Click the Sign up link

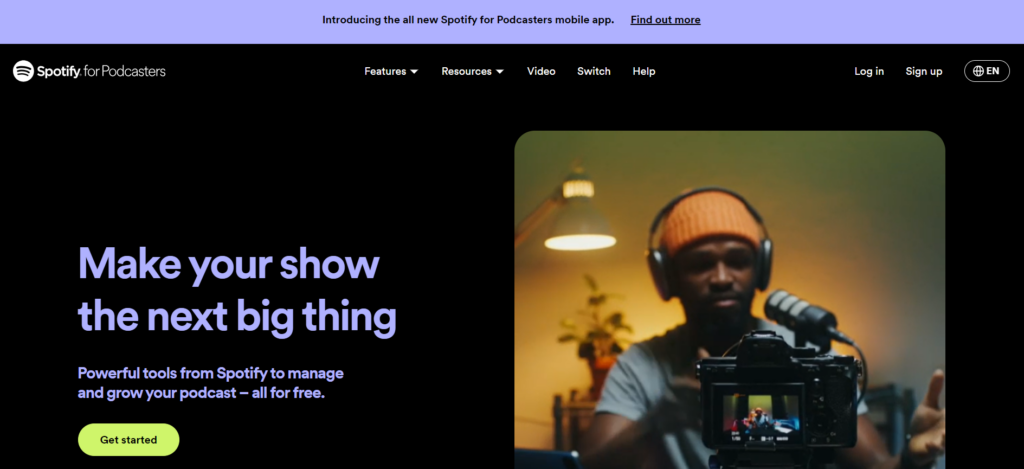(923, 71)
